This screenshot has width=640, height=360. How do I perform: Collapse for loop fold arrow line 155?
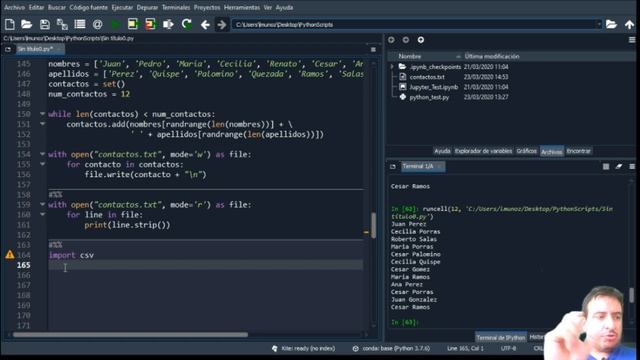tap(42, 164)
